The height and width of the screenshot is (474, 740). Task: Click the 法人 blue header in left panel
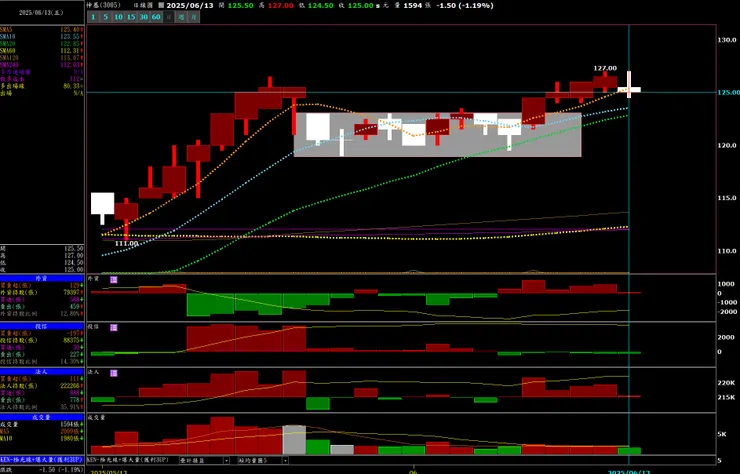pyautogui.click(x=42, y=372)
